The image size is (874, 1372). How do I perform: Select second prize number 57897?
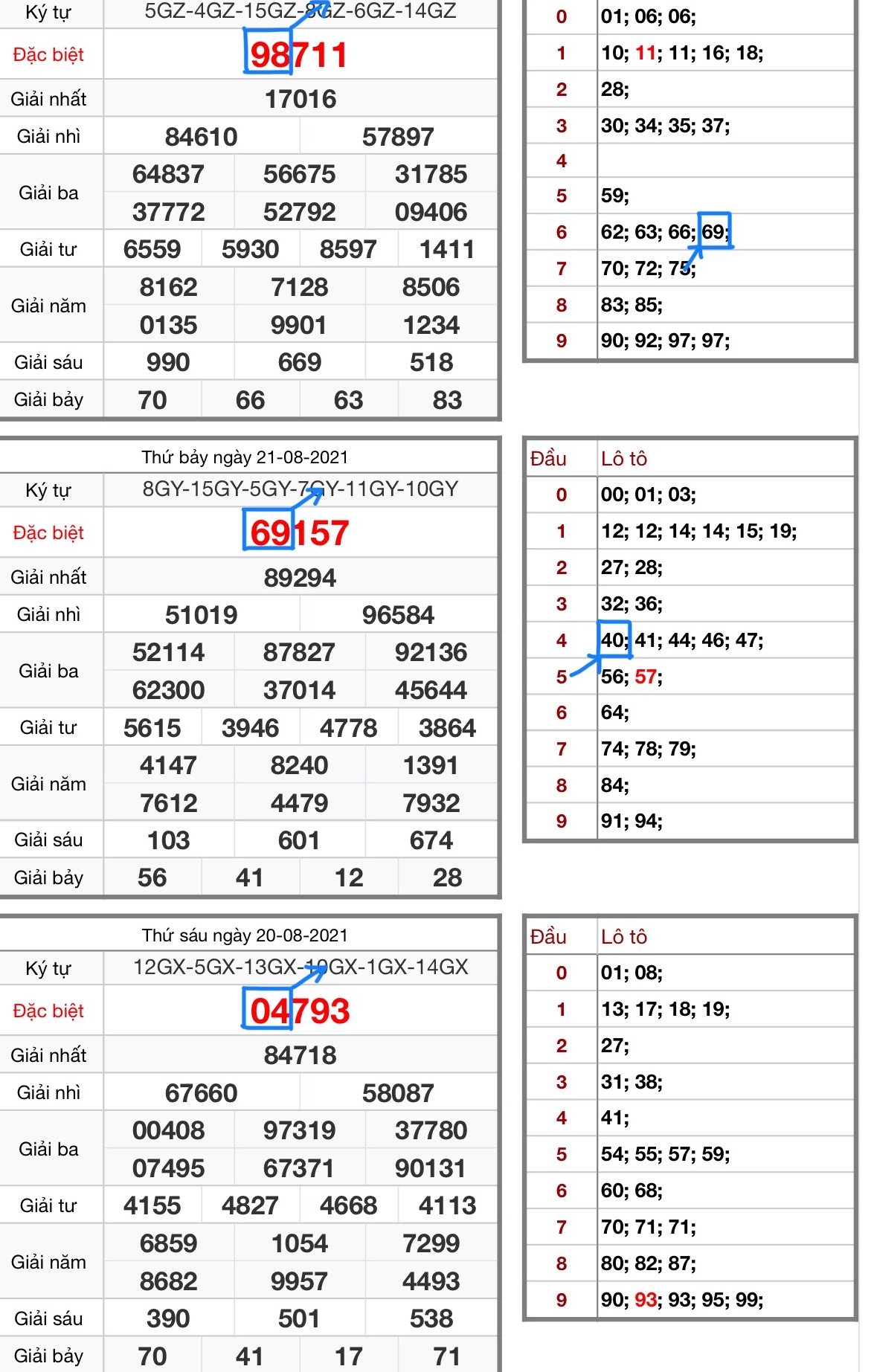click(x=398, y=137)
